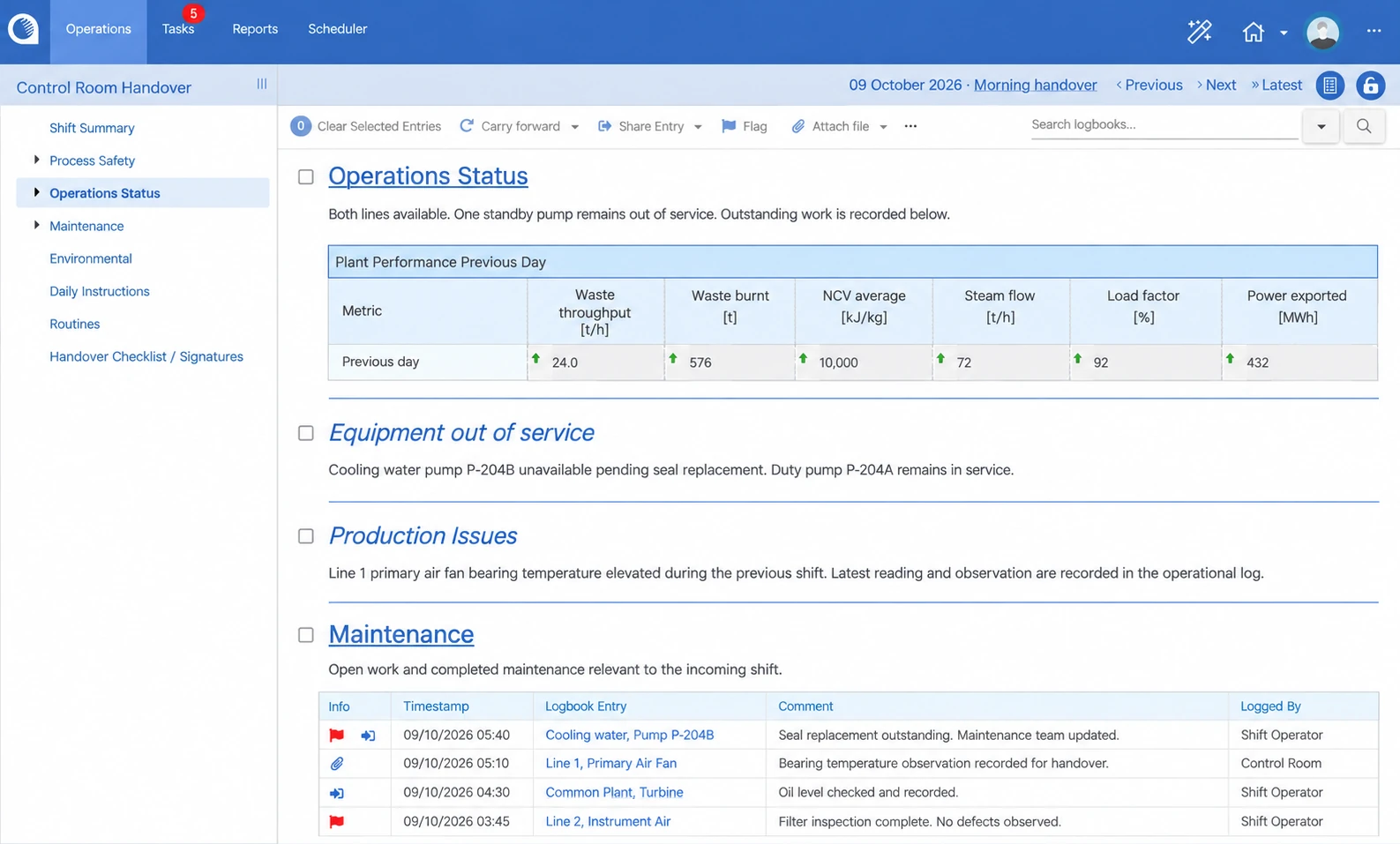Open the home menu dropdown arrow
The width and height of the screenshot is (1400, 844).
pos(1284,33)
